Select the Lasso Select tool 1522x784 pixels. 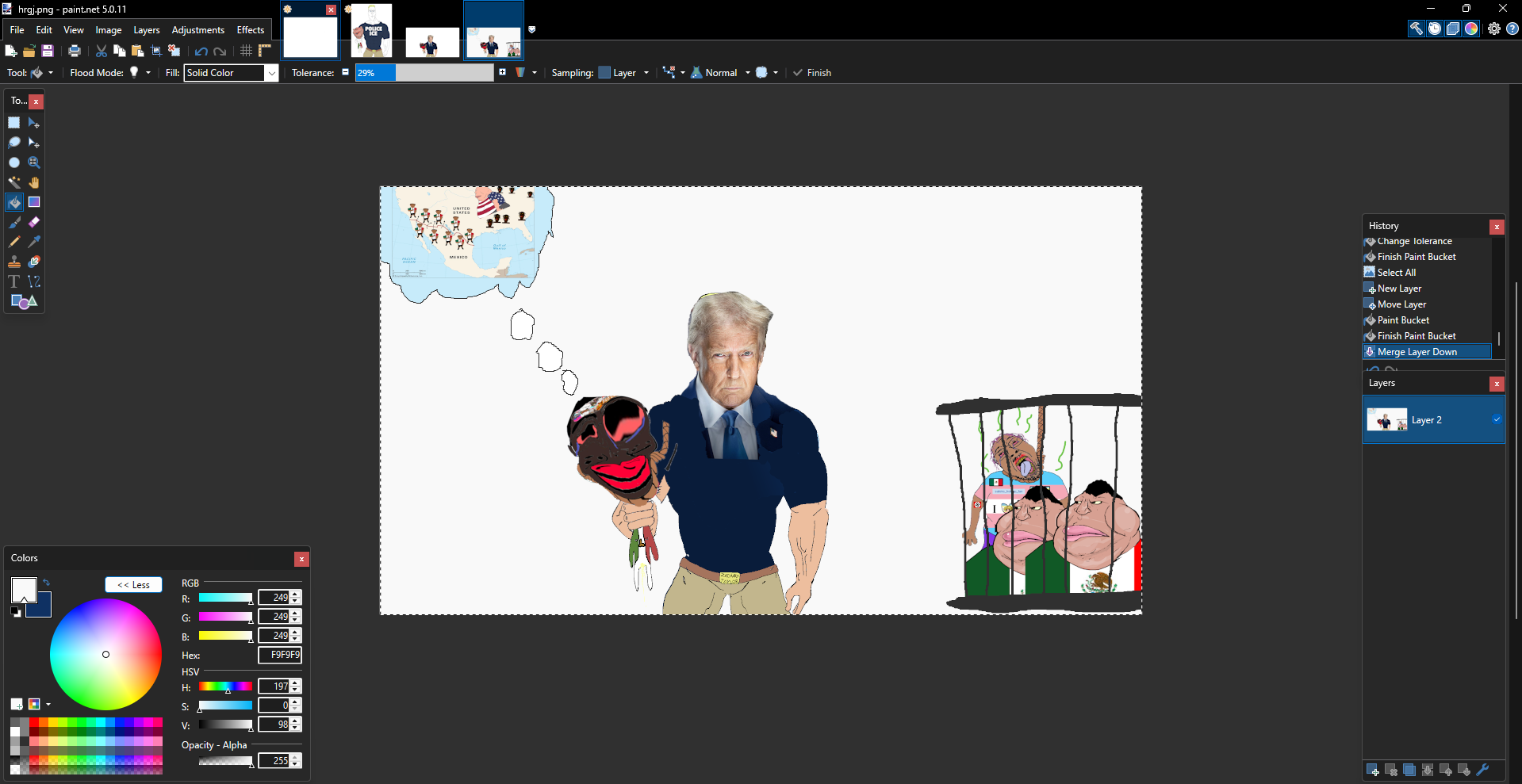[14, 143]
